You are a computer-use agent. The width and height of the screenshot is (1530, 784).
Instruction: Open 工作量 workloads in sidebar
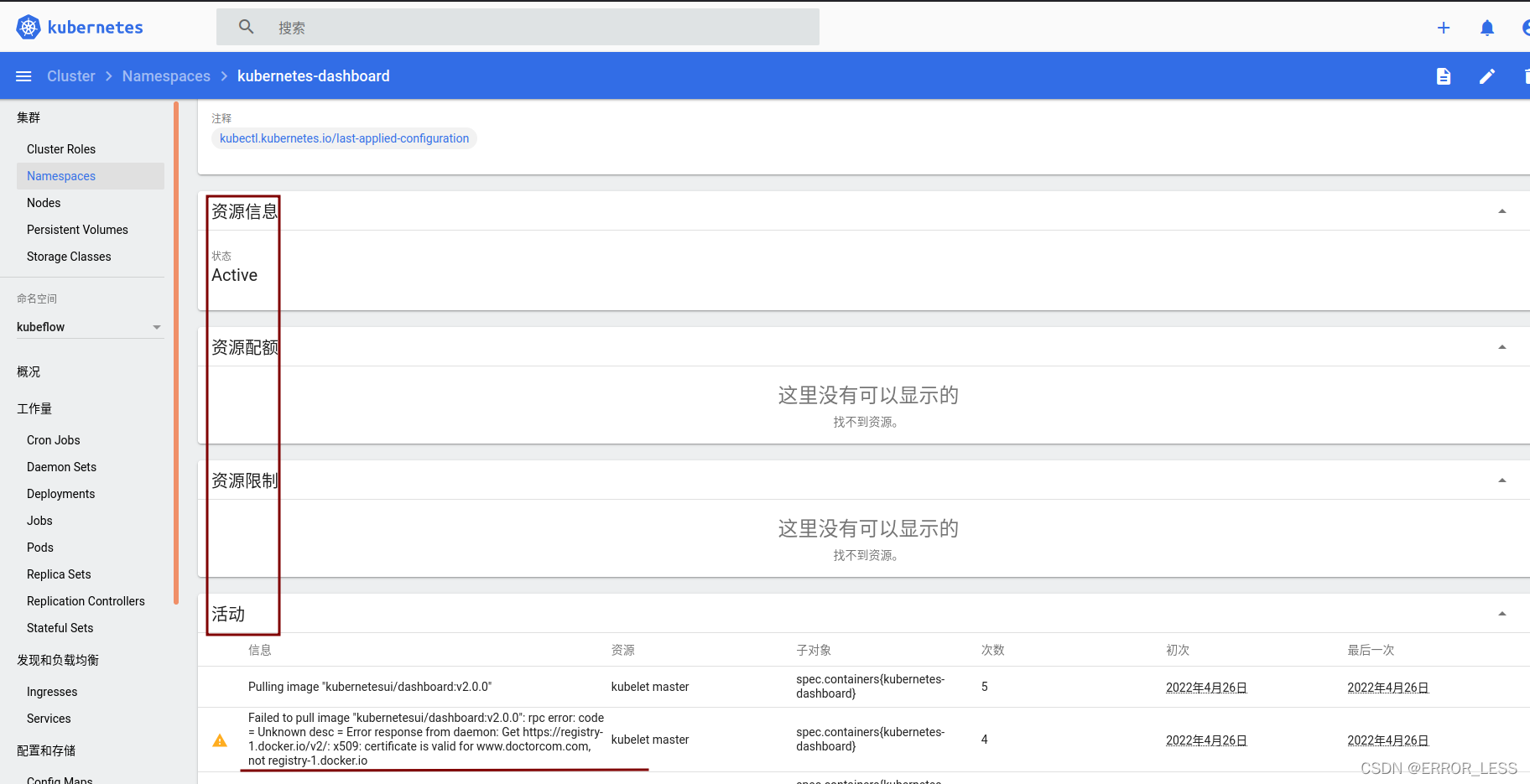34,408
